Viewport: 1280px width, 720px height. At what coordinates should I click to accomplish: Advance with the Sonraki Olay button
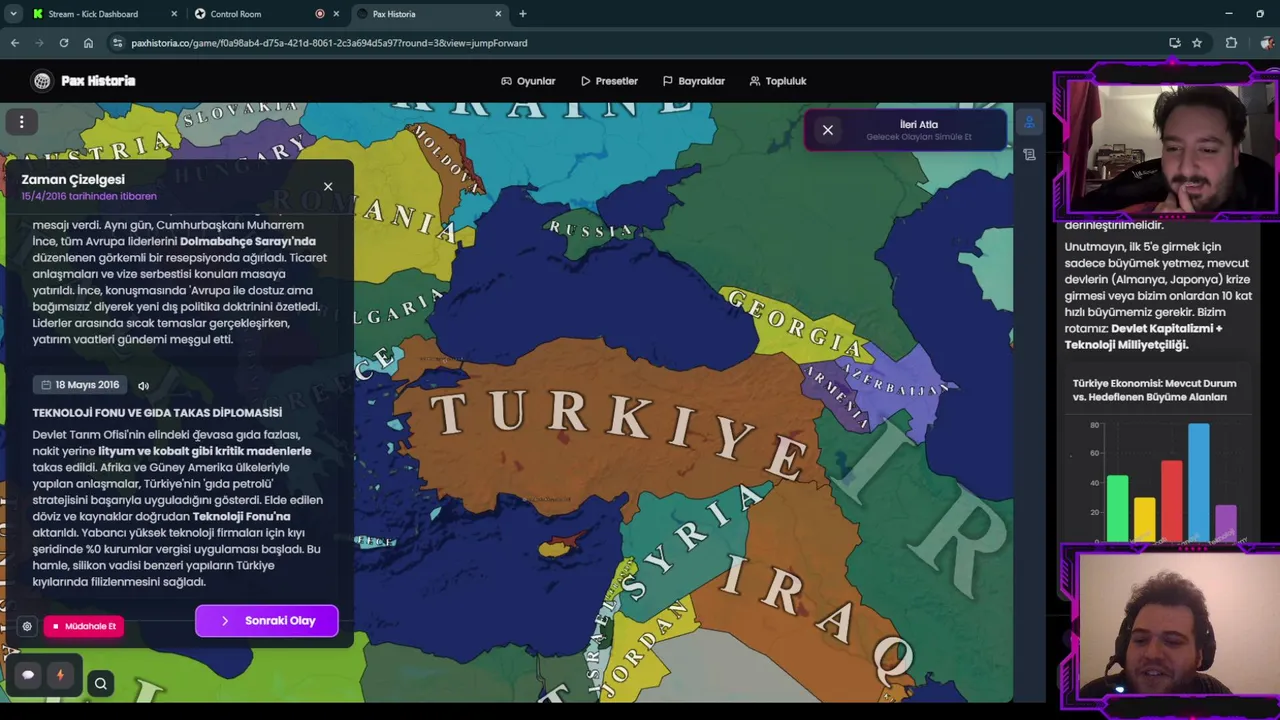coord(267,621)
